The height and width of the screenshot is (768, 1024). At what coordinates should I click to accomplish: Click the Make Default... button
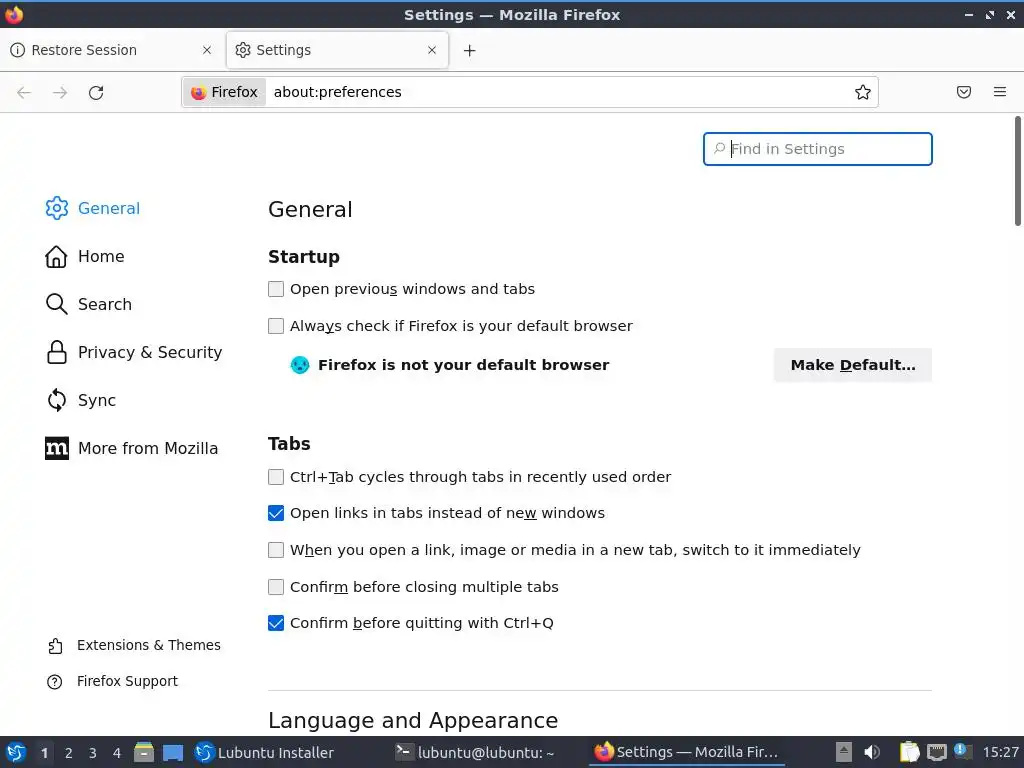tap(853, 365)
